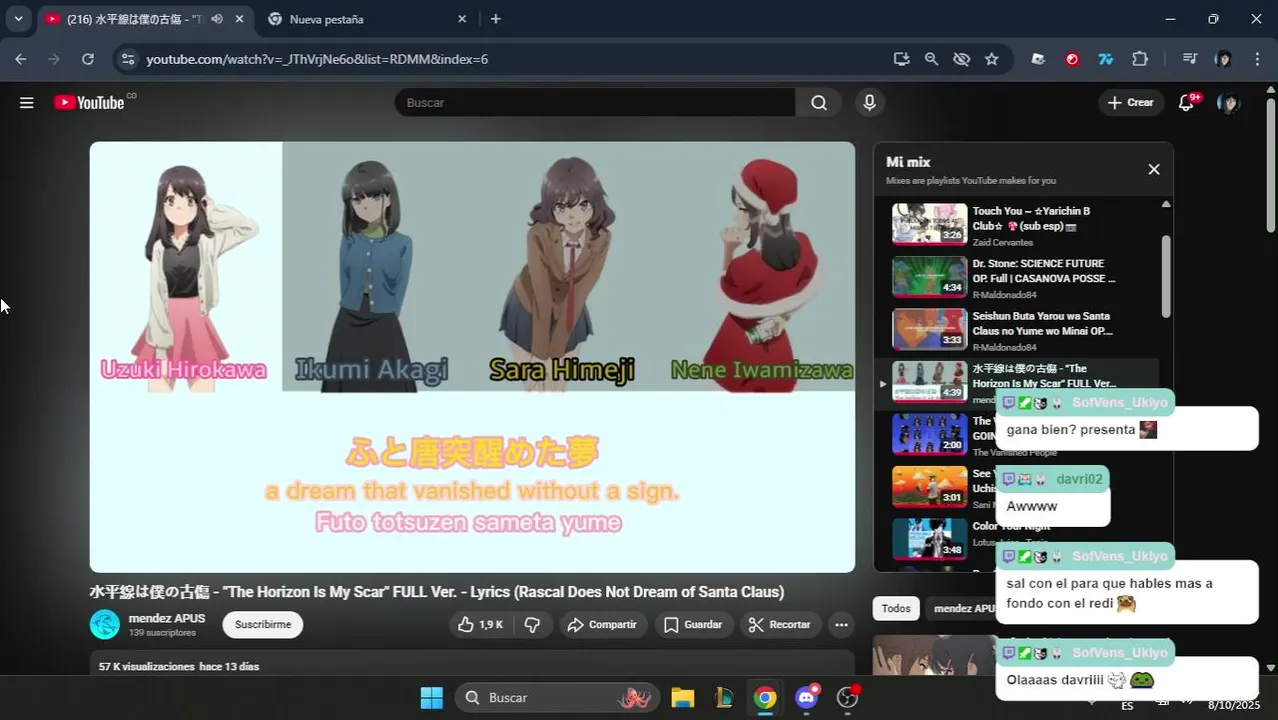This screenshot has width=1278, height=720.
Task: Open the 2:00 Vanished People playlist thumbnail
Action: click(x=929, y=434)
